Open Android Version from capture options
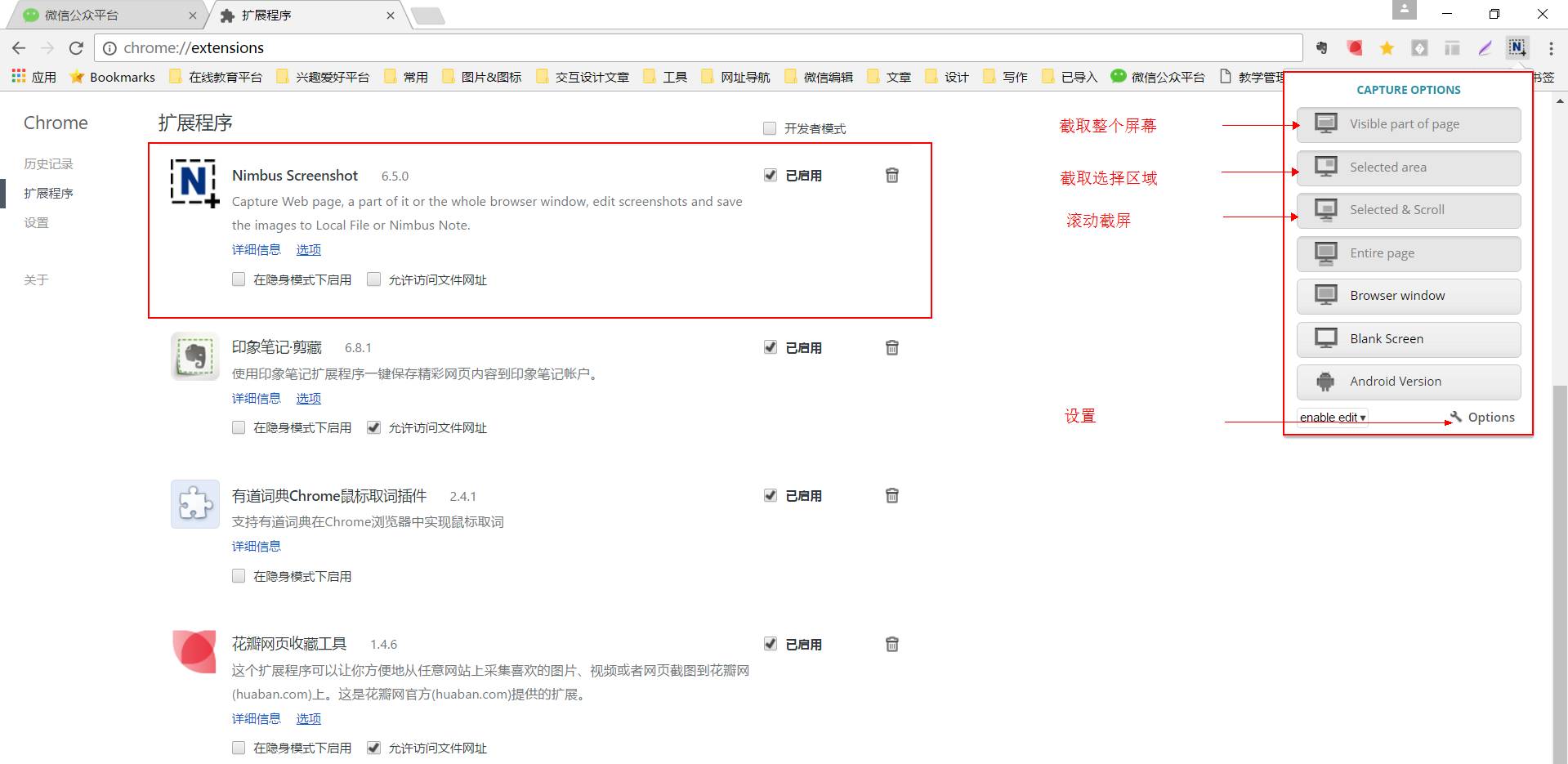The image size is (1568, 764). (1409, 382)
